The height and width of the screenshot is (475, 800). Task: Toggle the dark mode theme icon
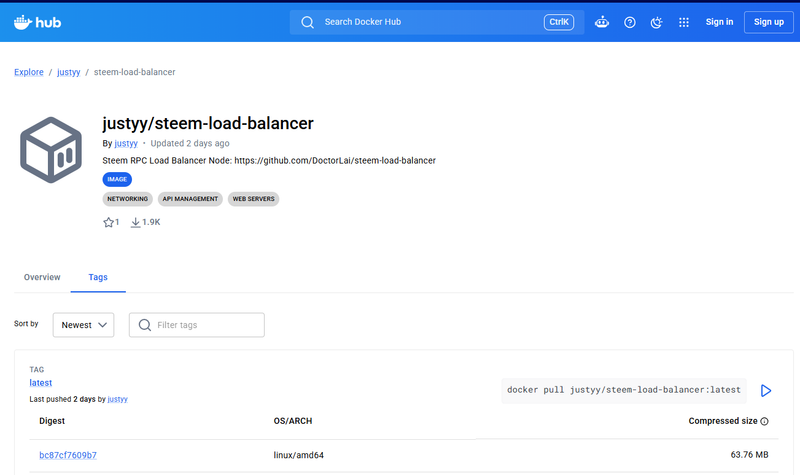coord(657,22)
